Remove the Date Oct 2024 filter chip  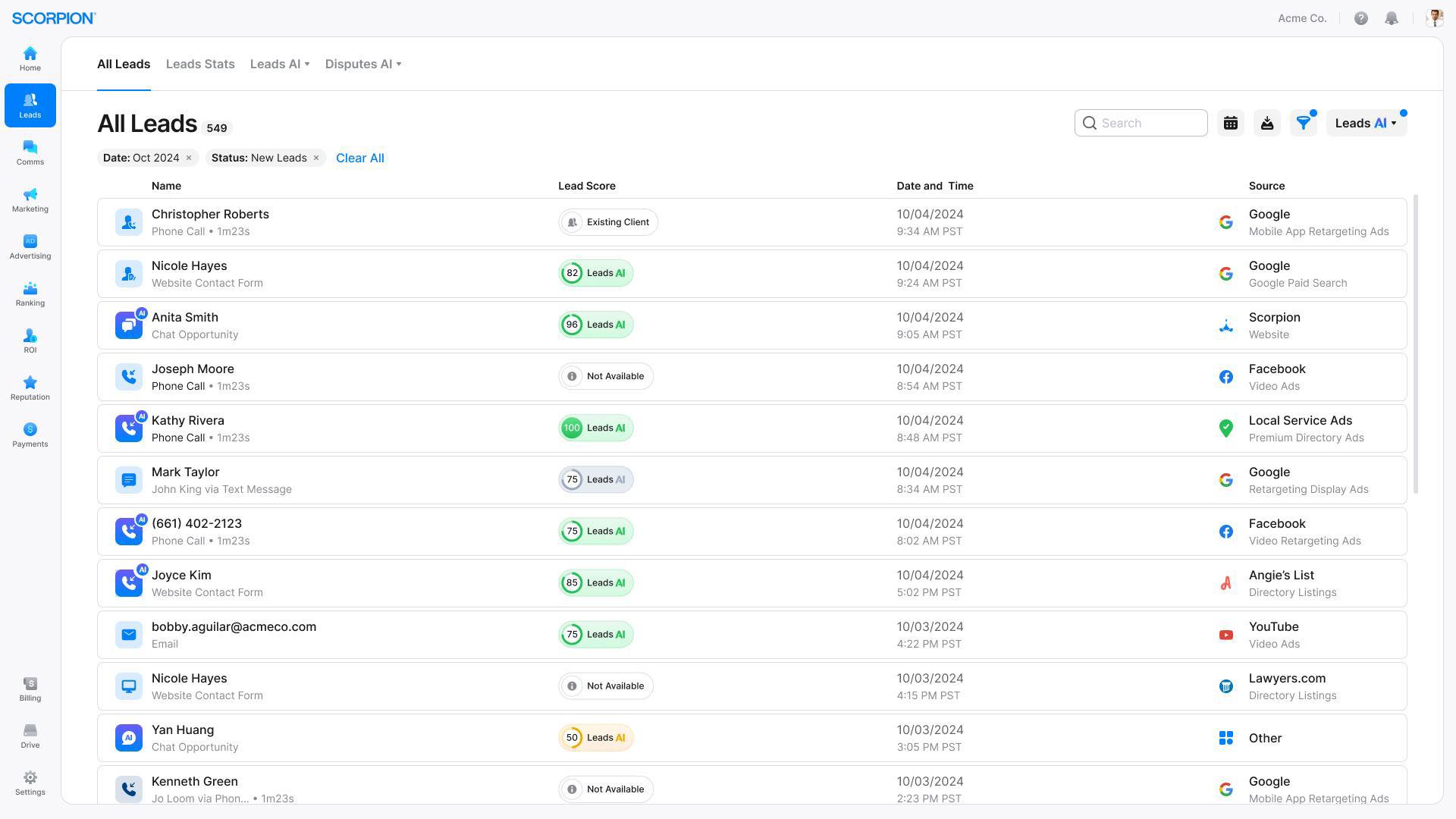point(189,158)
